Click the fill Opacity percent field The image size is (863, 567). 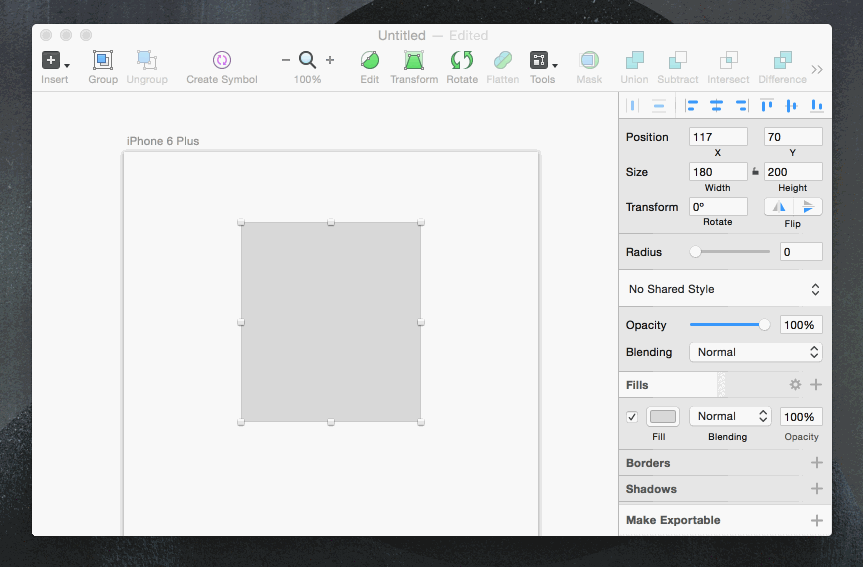point(801,417)
